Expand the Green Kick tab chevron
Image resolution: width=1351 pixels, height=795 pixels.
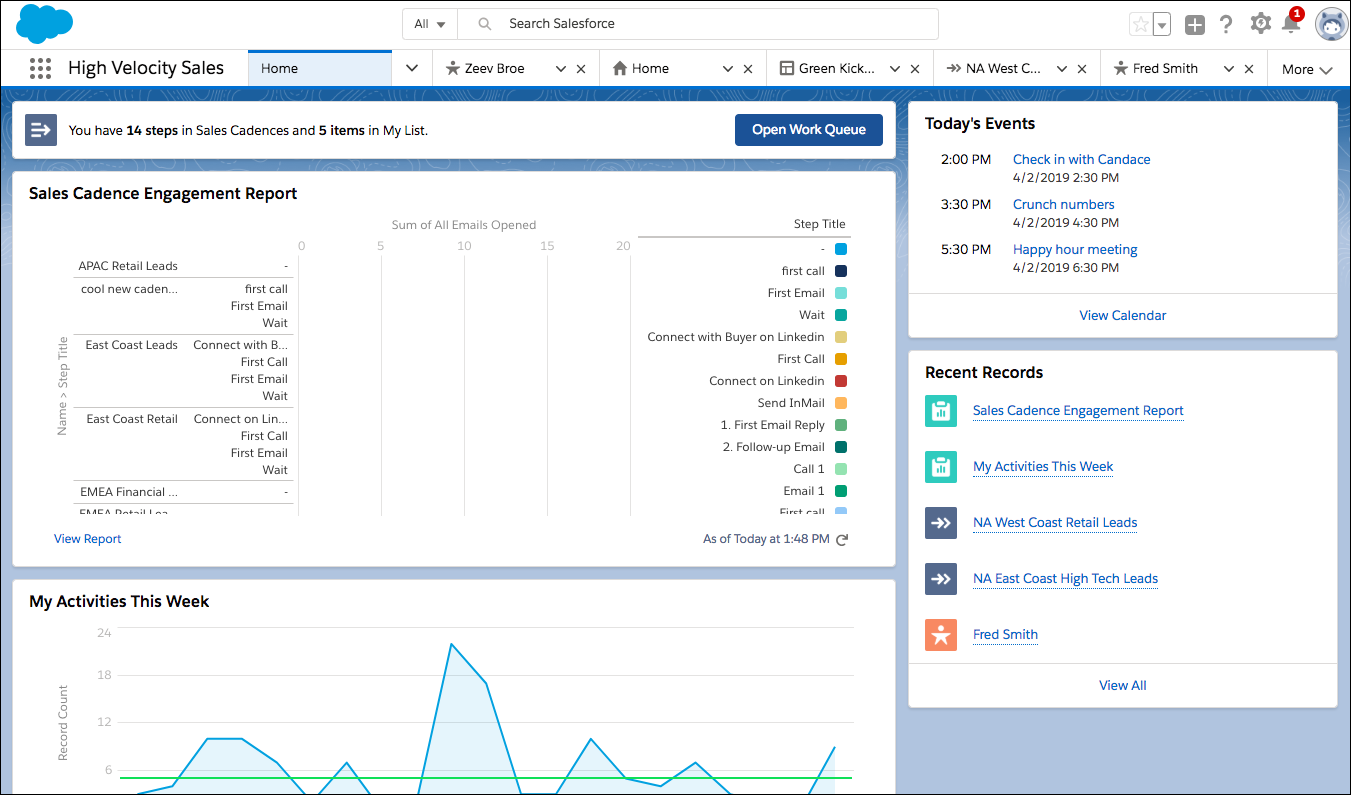895,69
